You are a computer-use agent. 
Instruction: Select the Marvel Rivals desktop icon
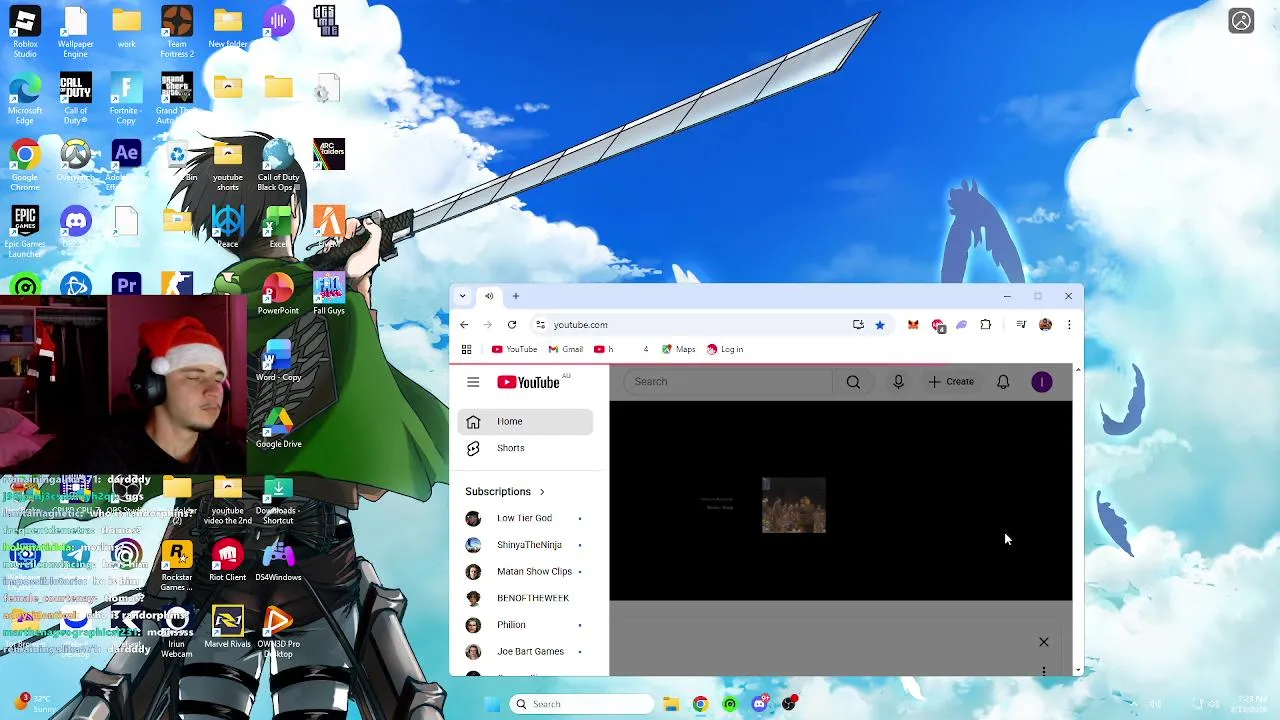(x=227, y=628)
